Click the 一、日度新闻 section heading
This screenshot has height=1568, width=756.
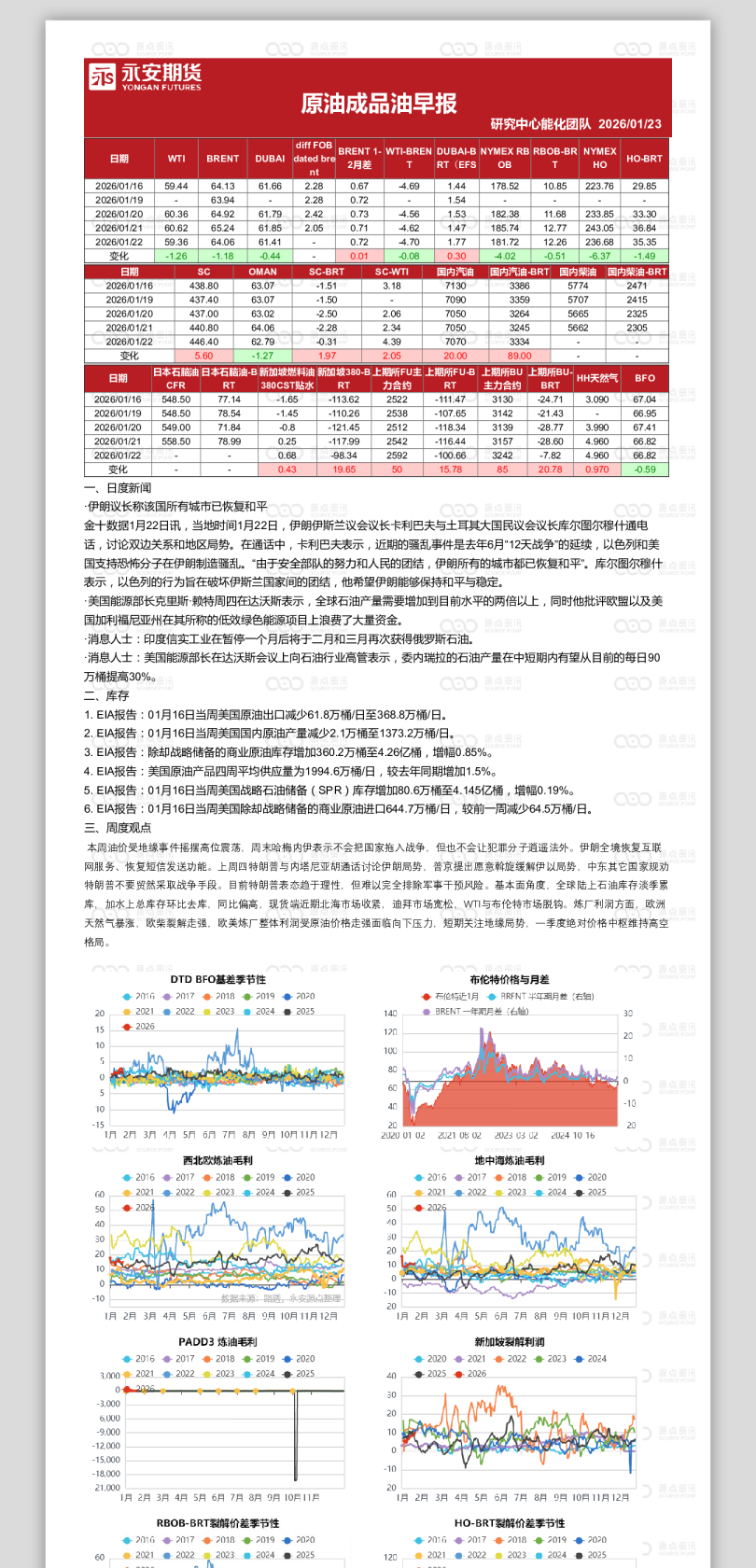[118, 488]
